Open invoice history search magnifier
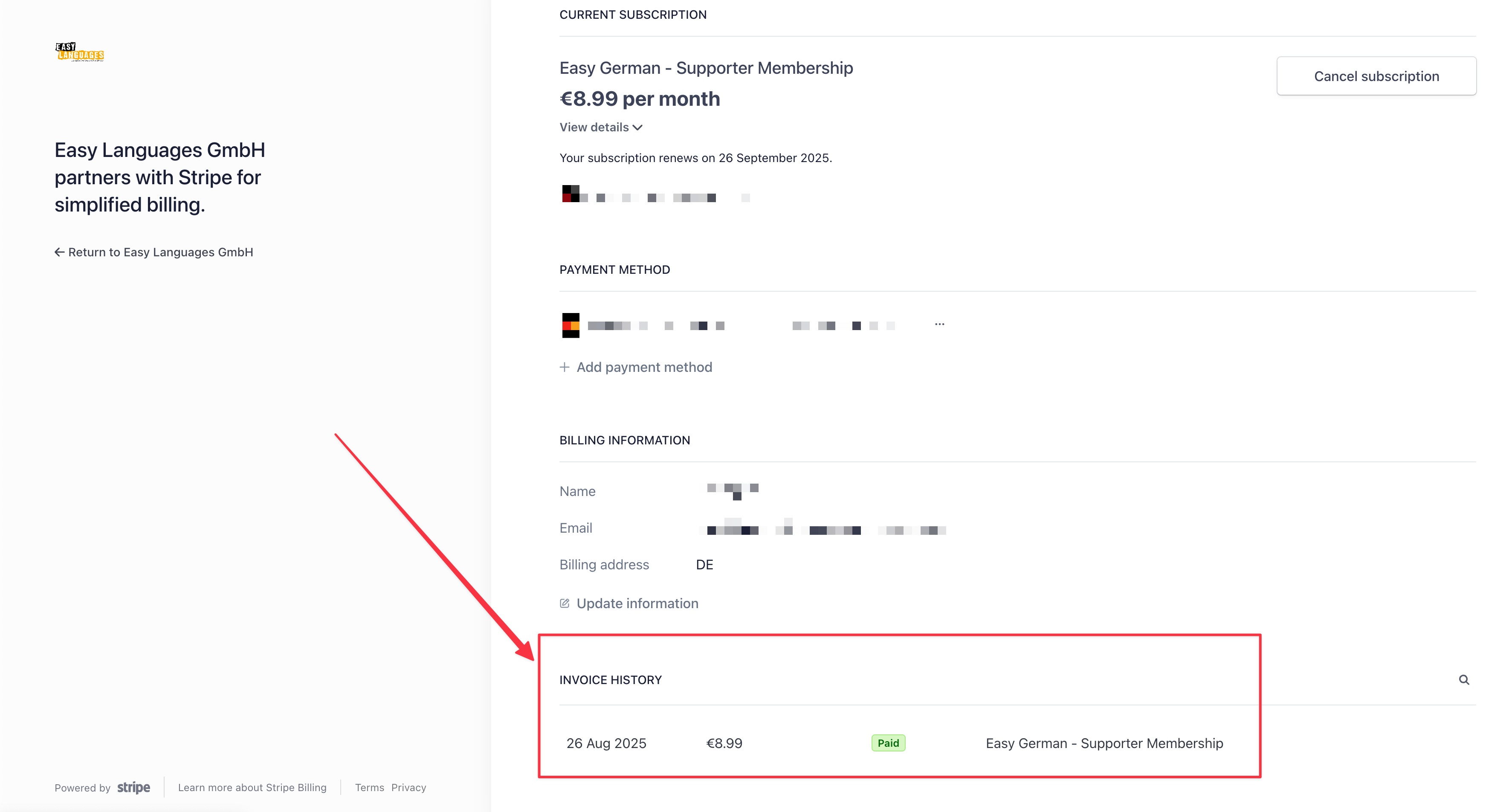The image size is (1512, 812). click(1464, 680)
